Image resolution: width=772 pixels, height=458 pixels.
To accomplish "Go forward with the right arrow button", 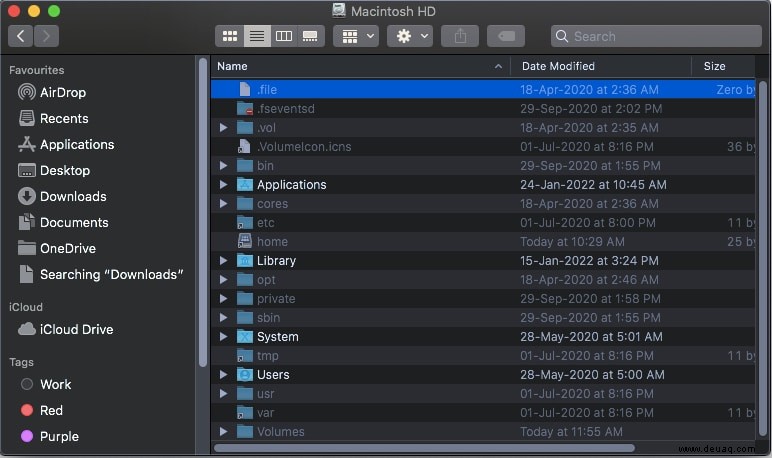I will tap(46, 36).
